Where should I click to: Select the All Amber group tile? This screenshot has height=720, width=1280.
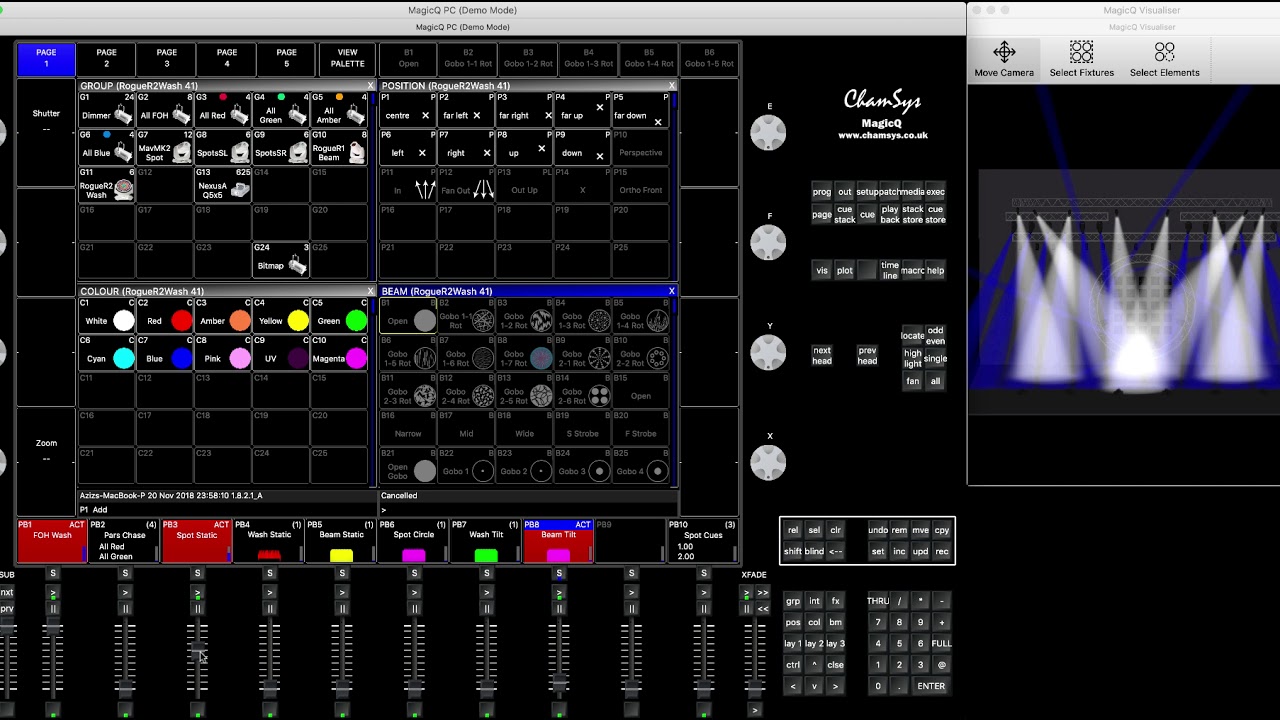(x=339, y=110)
